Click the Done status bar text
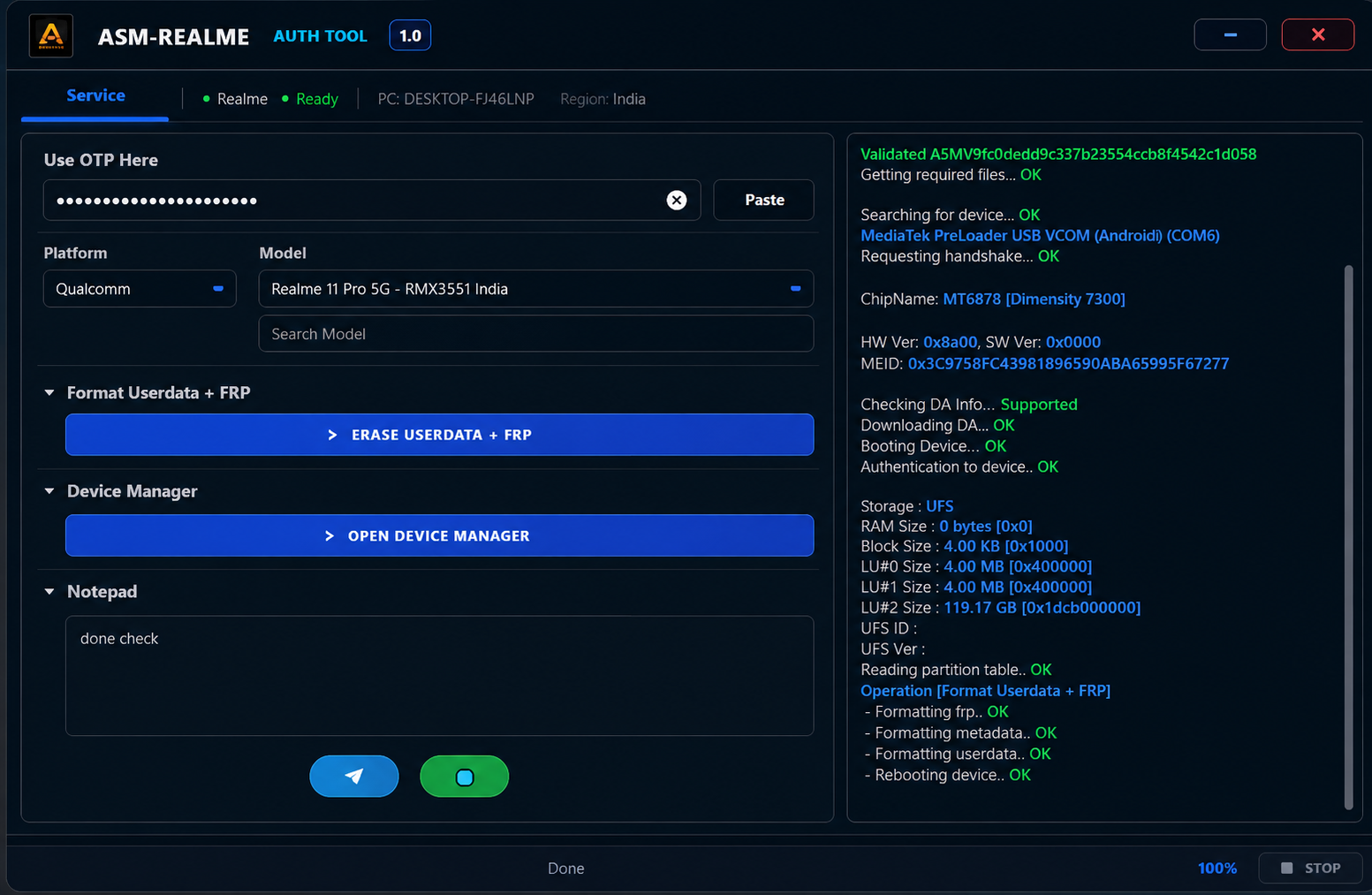The height and width of the screenshot is (895, 1372). pyautogui.click(x=565, y=868)
